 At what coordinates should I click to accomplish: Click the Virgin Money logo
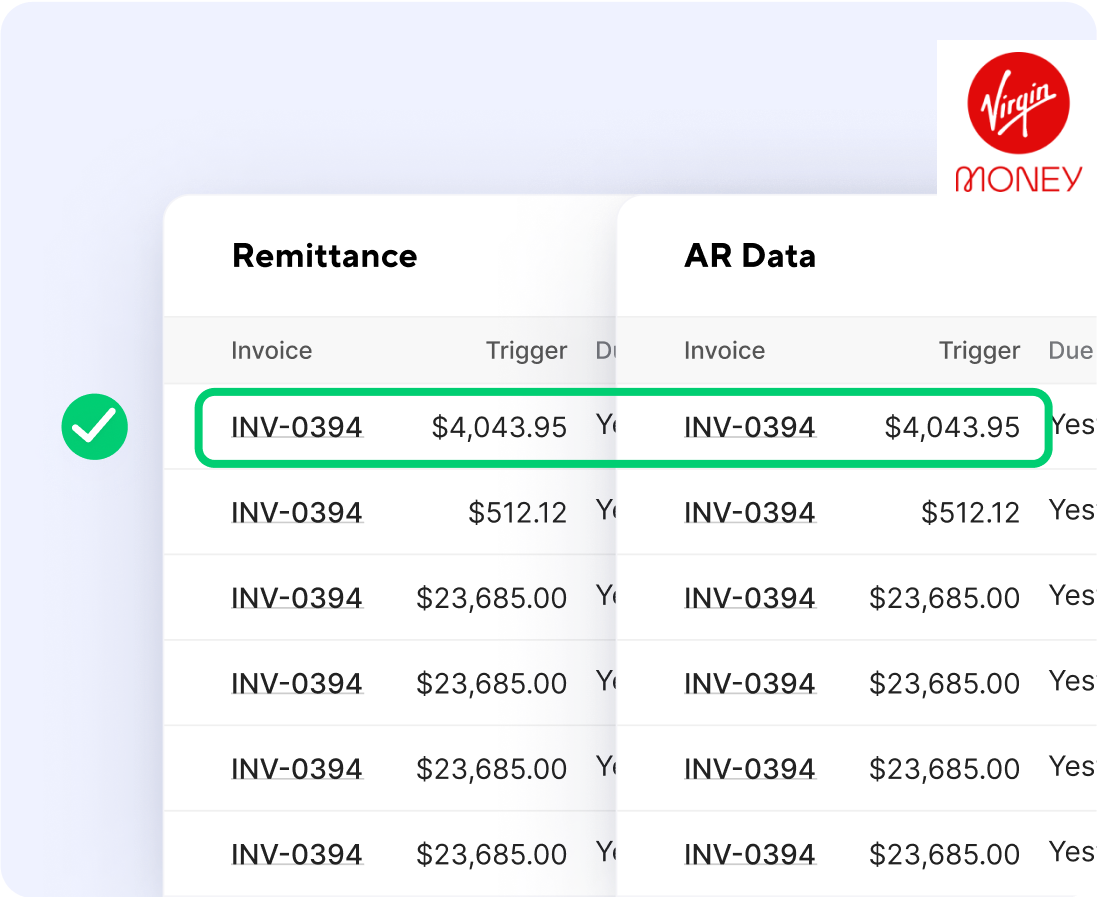coord(1017,118)
